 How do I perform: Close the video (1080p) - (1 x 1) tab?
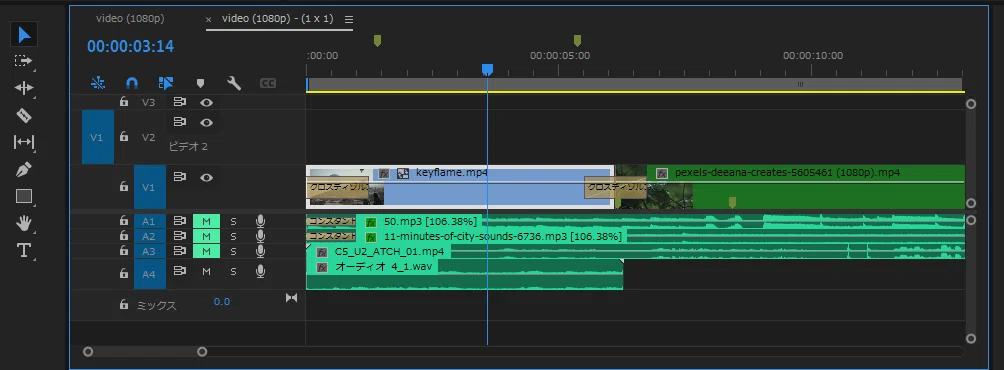209,20
